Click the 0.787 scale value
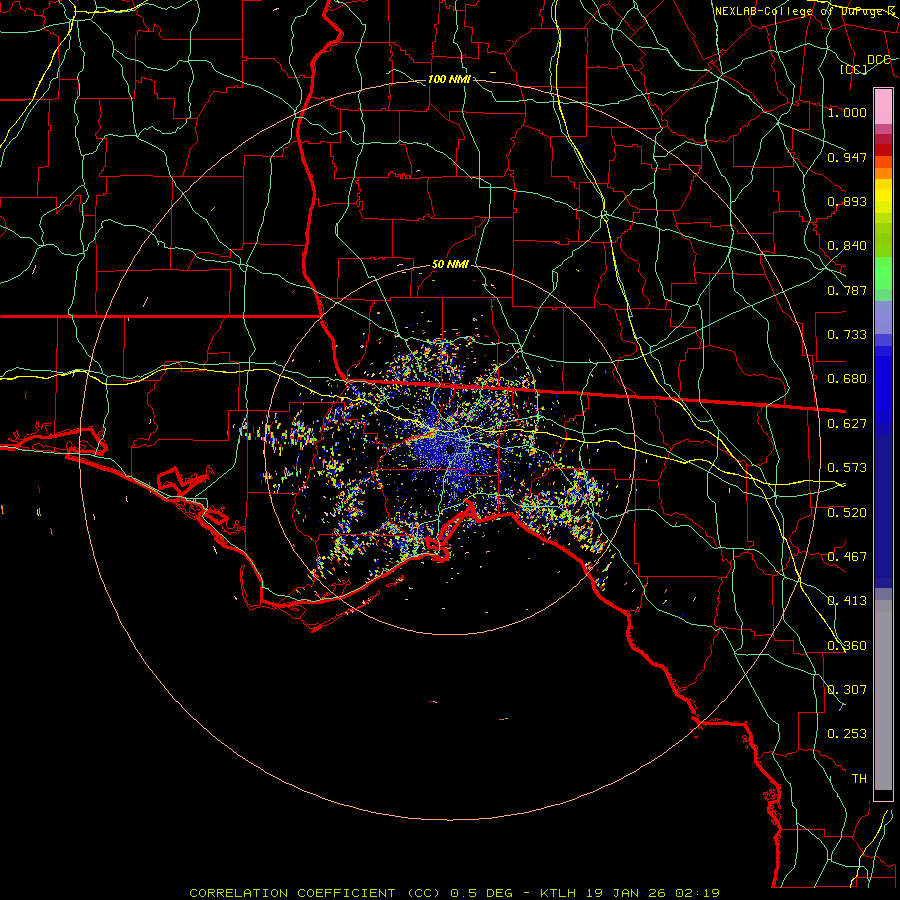 847,290
